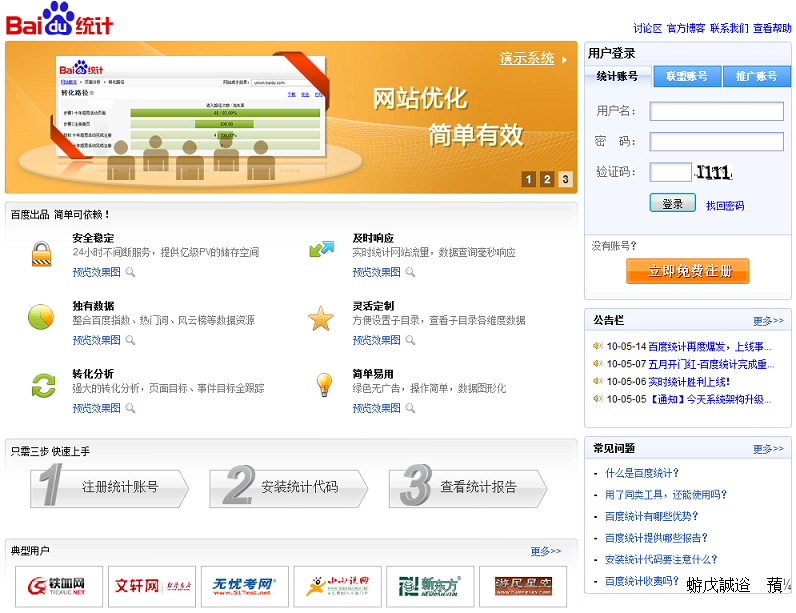Click the 找回密码 link
This screenshot has width=796, height=613.
[725, 206]
